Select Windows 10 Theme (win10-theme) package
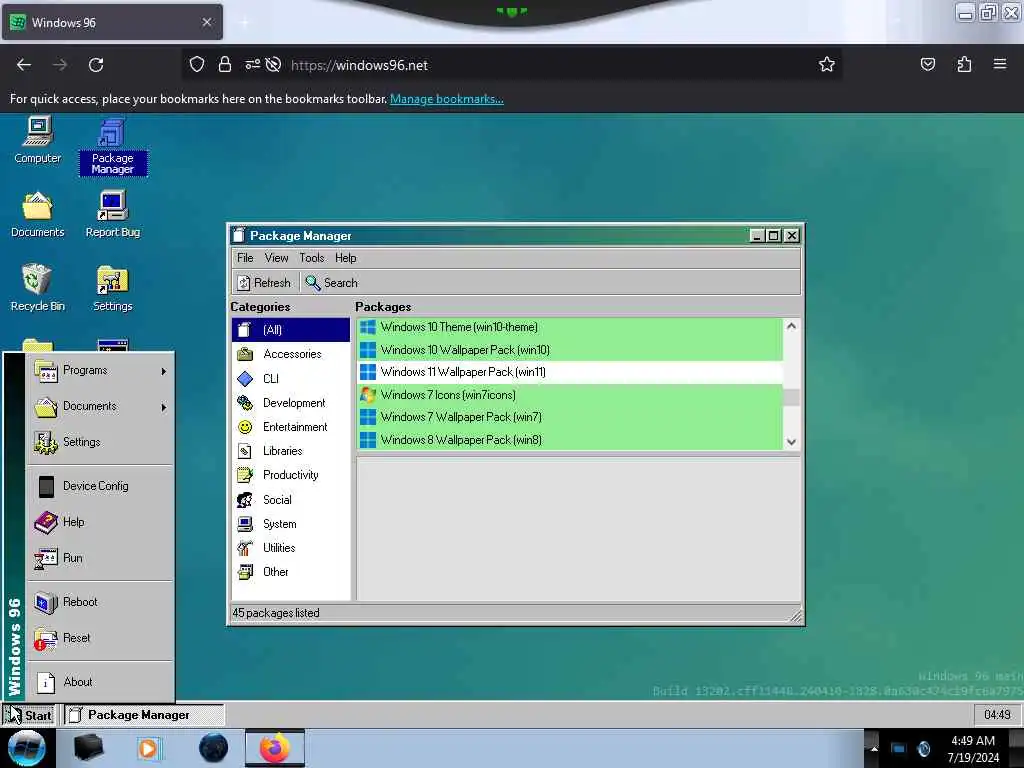Image resolution: width=1024 pixels, height=768 pixels. (569, 327)
